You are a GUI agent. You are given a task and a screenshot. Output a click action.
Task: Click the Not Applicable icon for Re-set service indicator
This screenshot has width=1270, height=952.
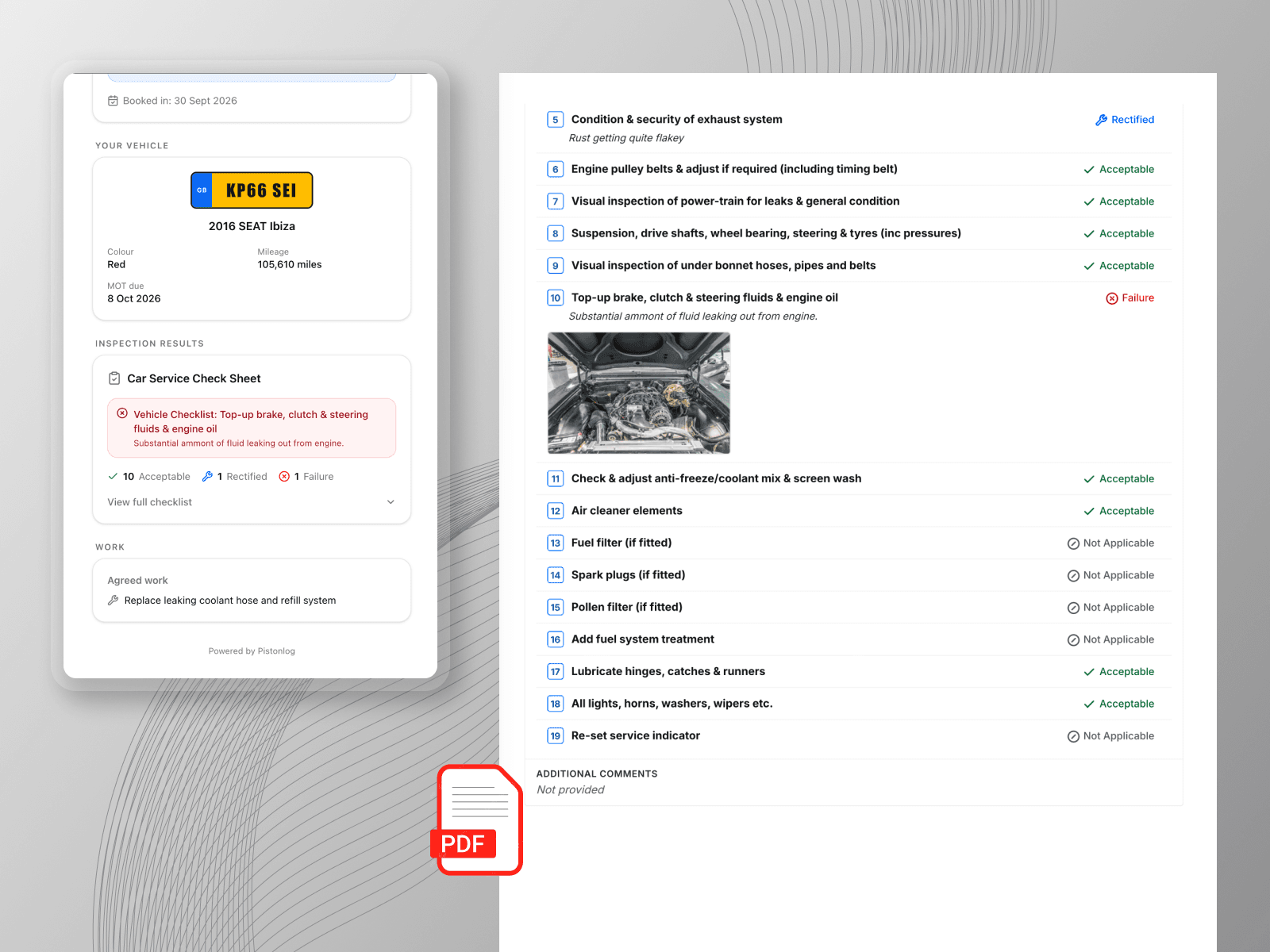pyautogui.click(x=1073, y=736)
